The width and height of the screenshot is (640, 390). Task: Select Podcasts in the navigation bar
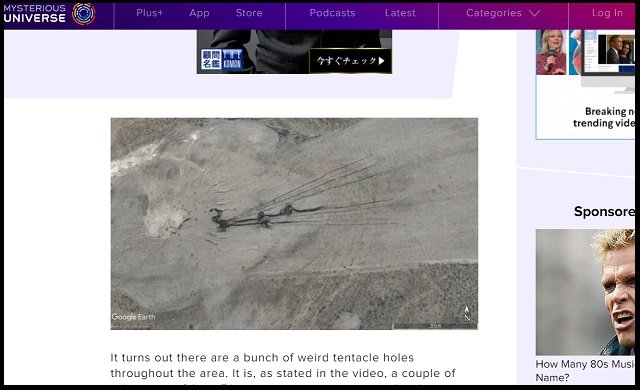pos(332,13)
